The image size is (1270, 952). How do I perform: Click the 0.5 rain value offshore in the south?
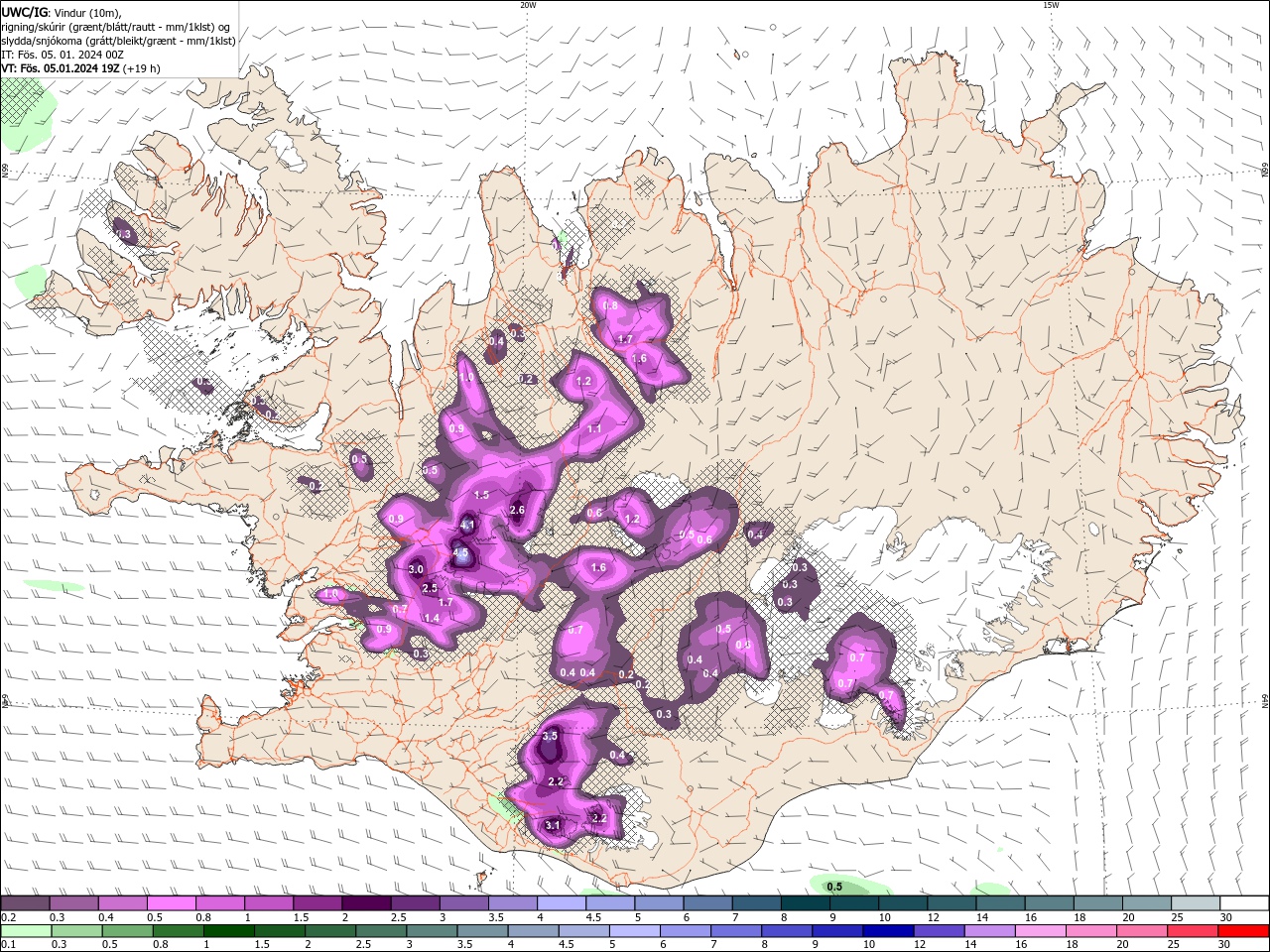pyautogui.click(x=835, y=887)
